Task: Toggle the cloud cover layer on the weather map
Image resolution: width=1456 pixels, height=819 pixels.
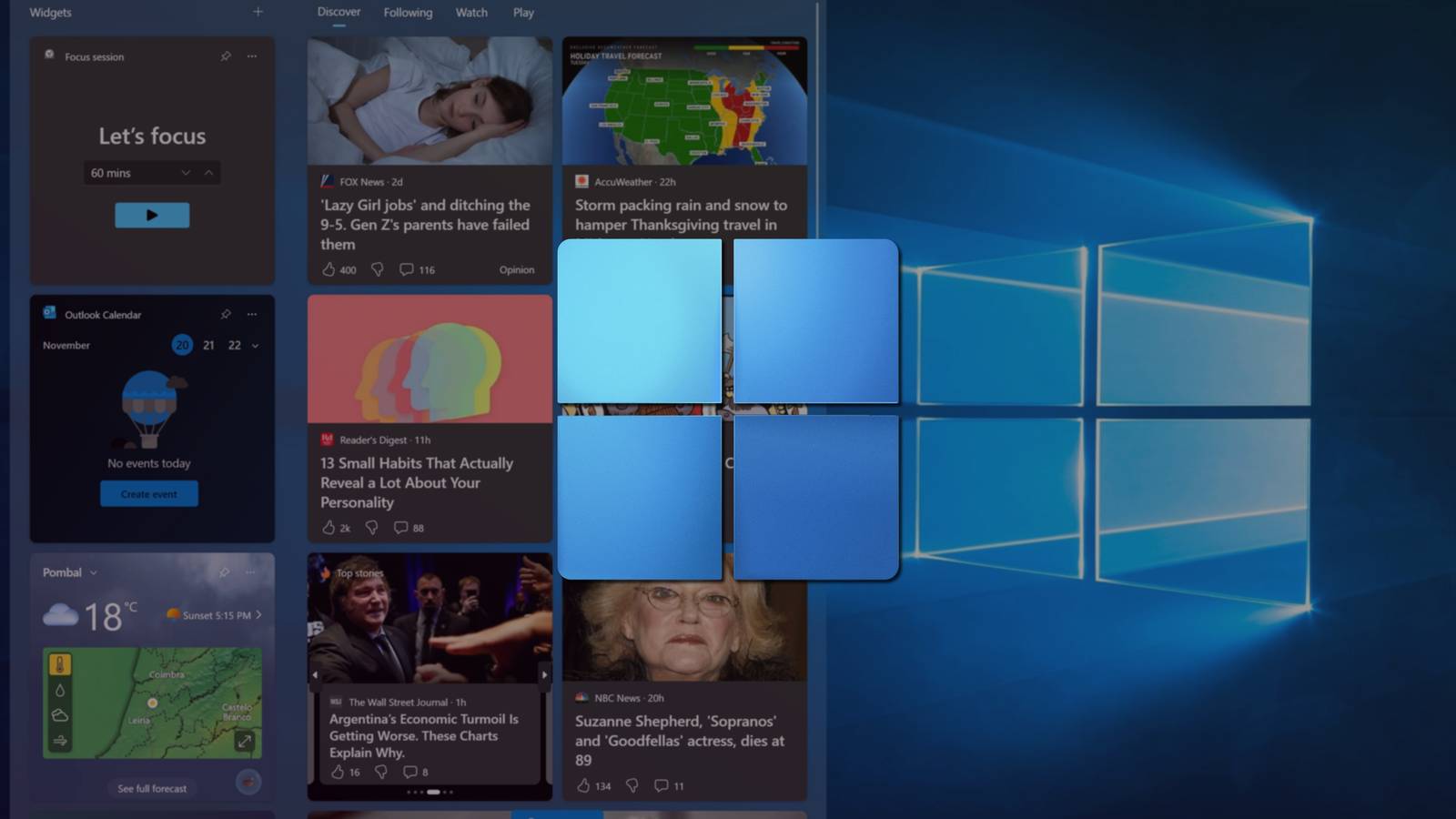Action: click(x=59, y=715)
